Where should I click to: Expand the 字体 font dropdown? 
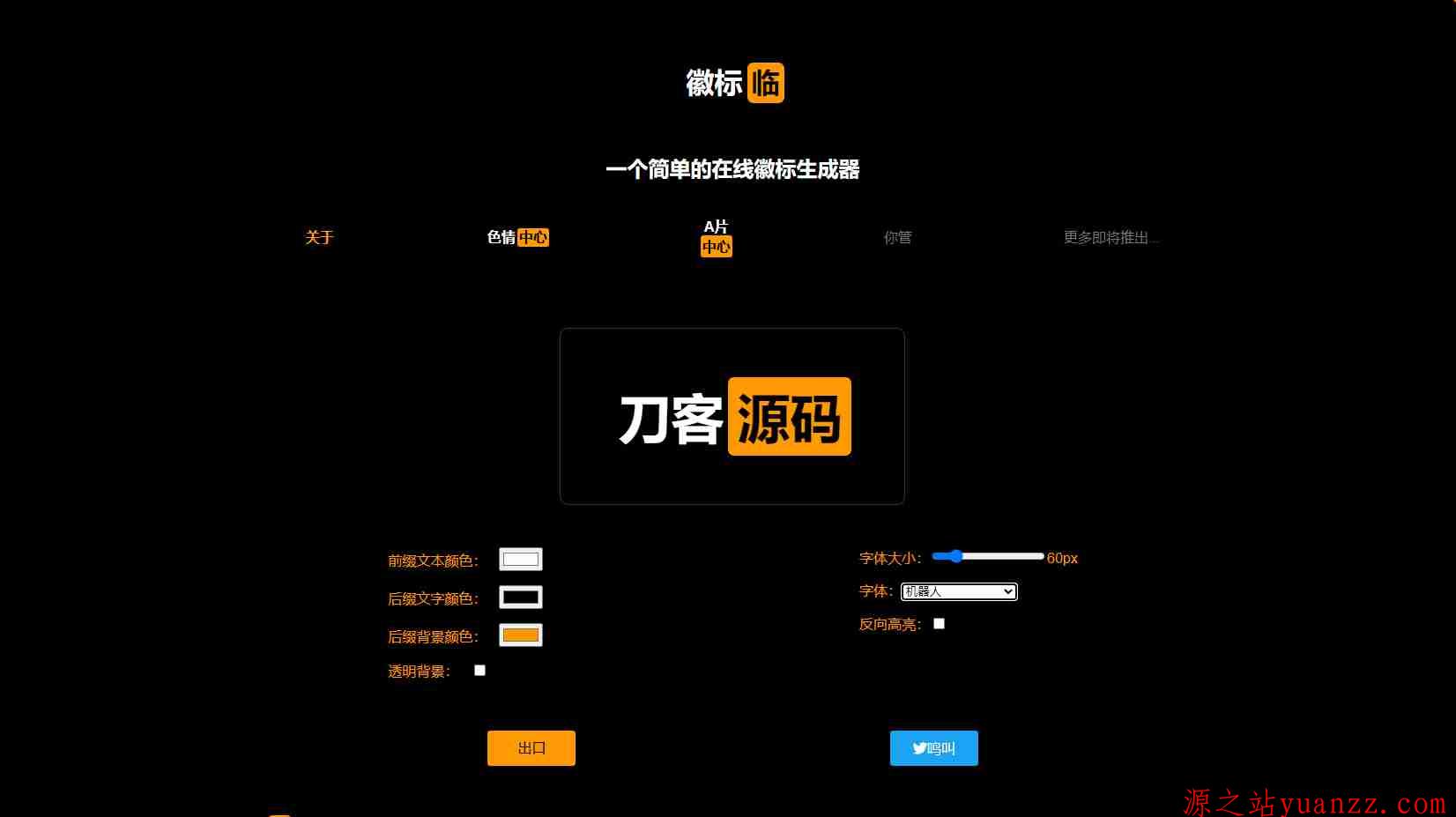(x=959, y=591)
